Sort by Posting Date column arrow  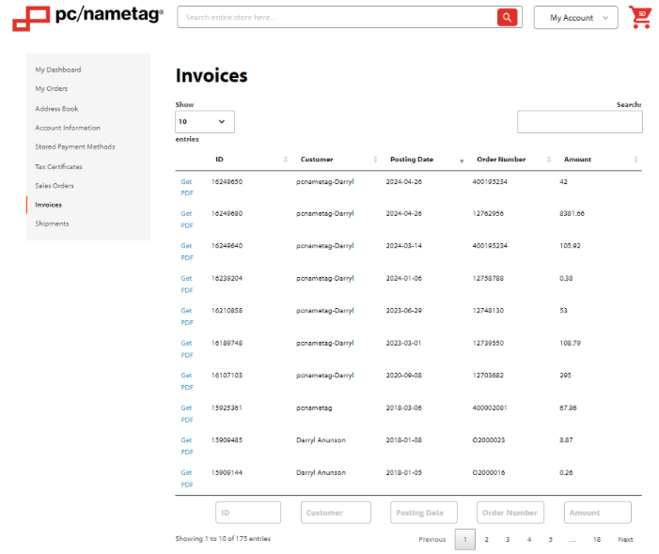click(x=461, y=160)
